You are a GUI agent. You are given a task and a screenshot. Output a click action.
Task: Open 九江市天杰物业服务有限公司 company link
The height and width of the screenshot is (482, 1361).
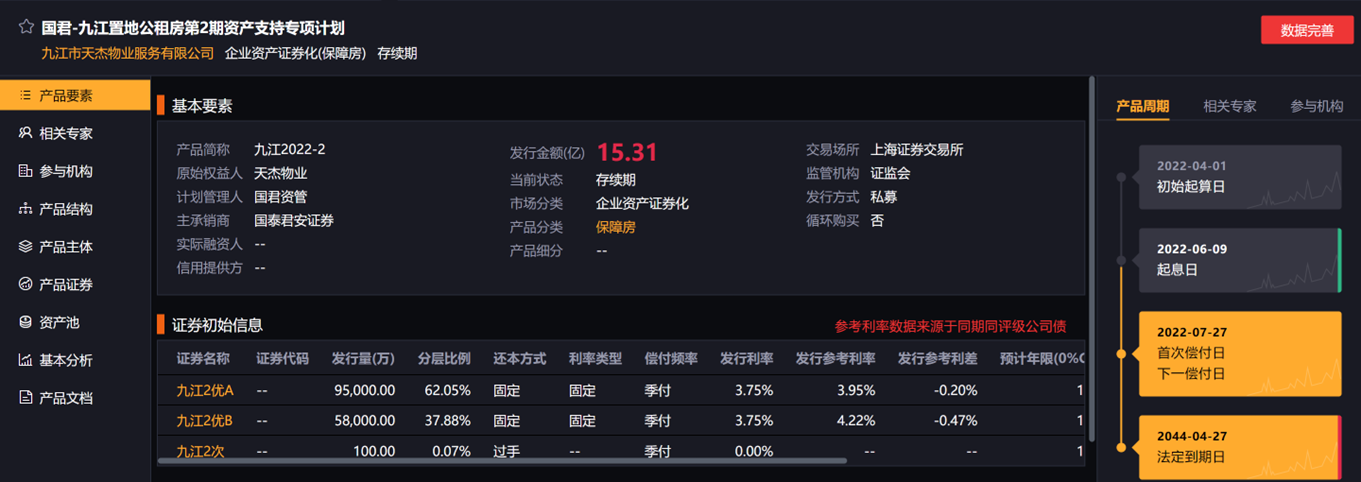click(x=128, y=54)
